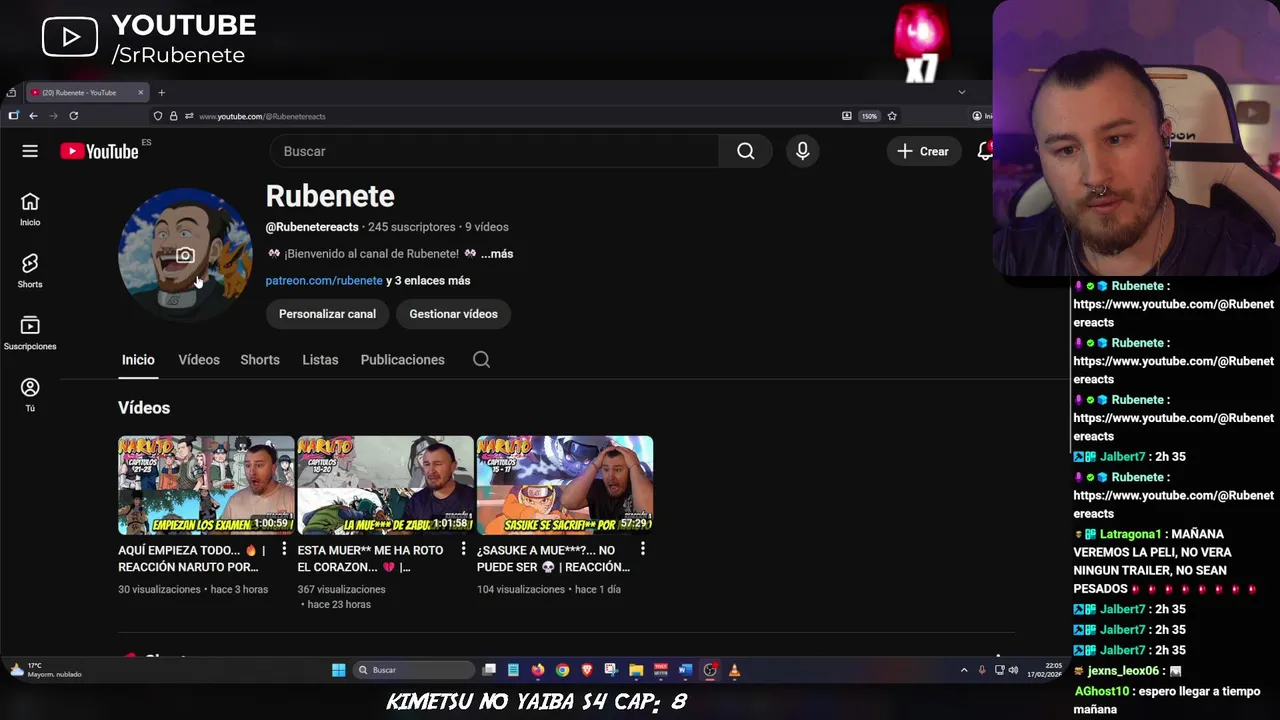The height and width of the screenshot is (720, 1280).
Task: Click Personalizar canal
Action: [x=327, y=314]
